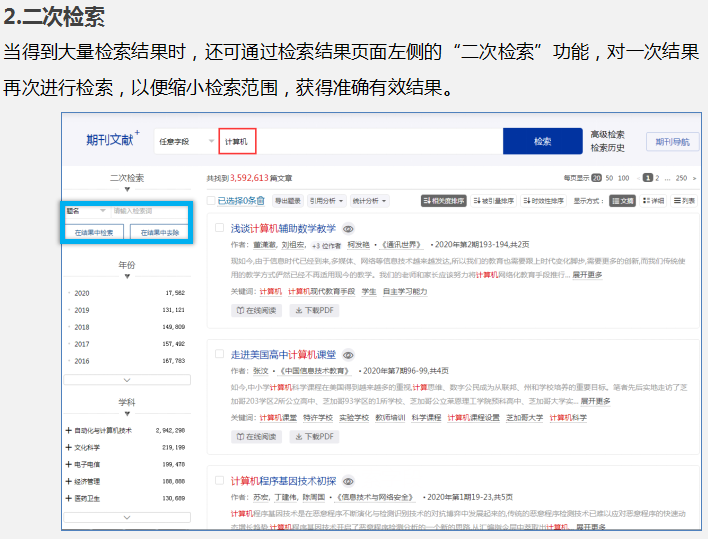Screen dimensions: 708x539
Task: Open the 统计分析 dropdown
Action: click(370, 201)
